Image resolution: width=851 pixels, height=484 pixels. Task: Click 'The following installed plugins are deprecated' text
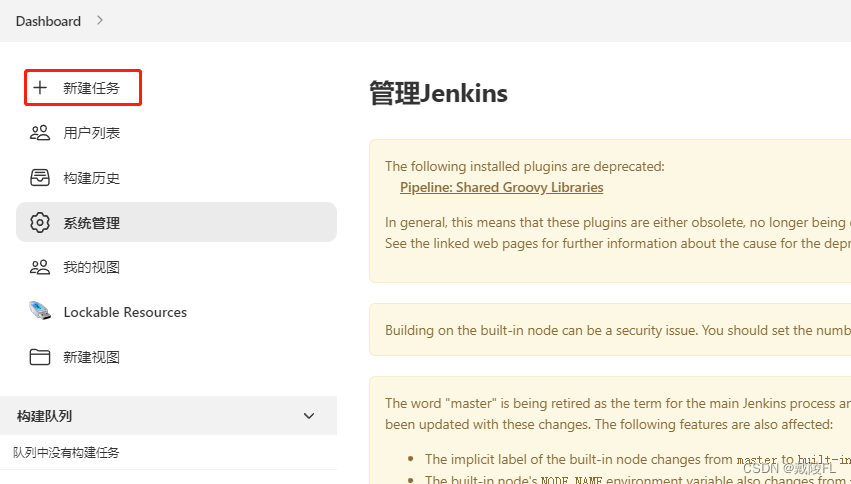525,166
